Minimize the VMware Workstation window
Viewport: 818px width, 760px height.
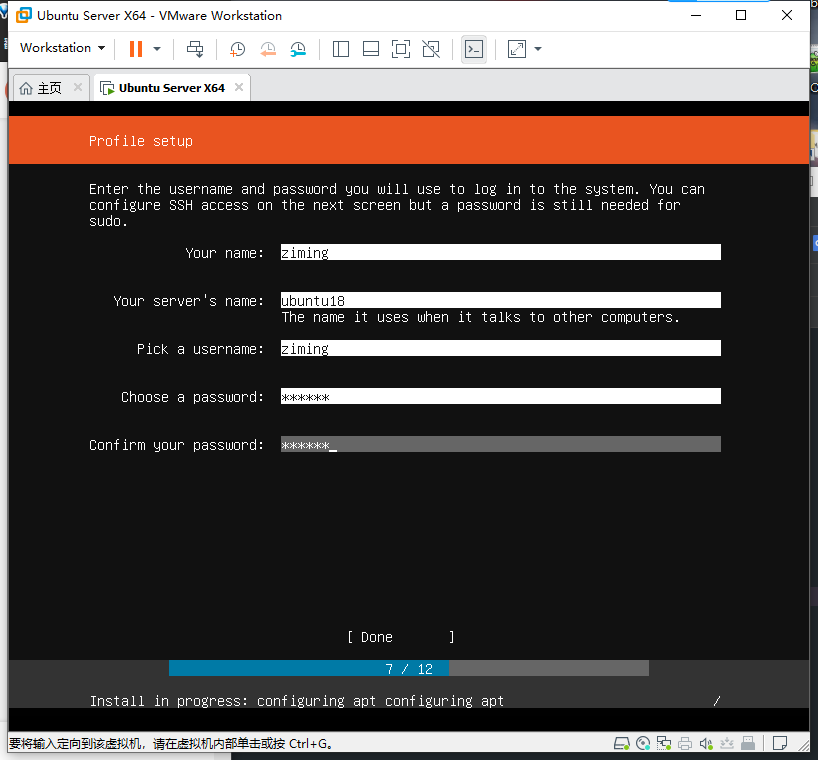[695, 15]
